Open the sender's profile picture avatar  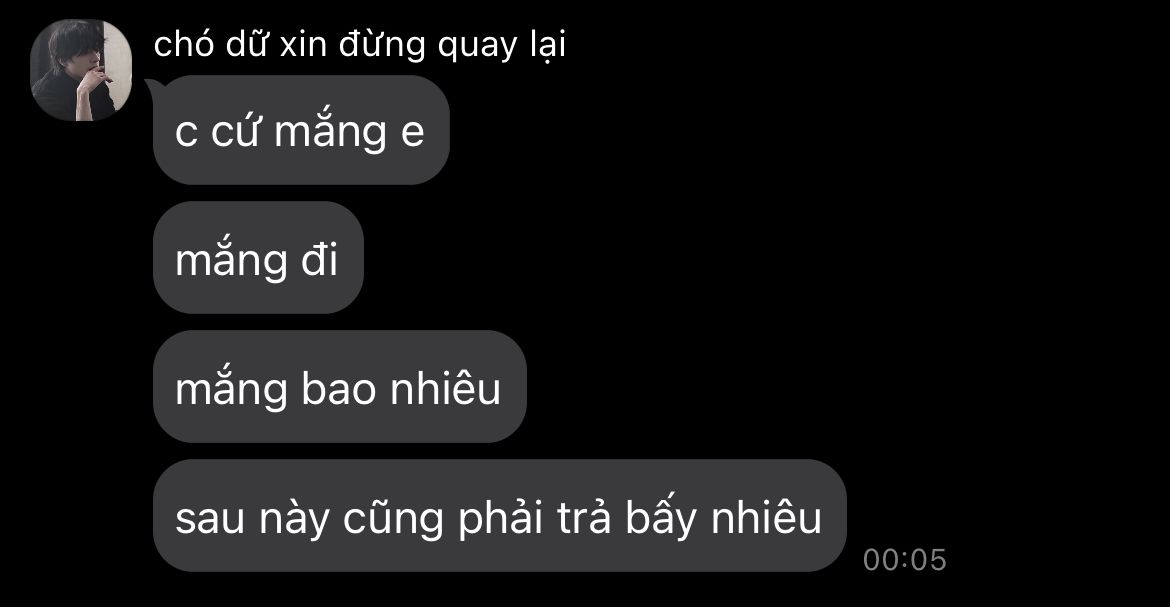[81, 70]
